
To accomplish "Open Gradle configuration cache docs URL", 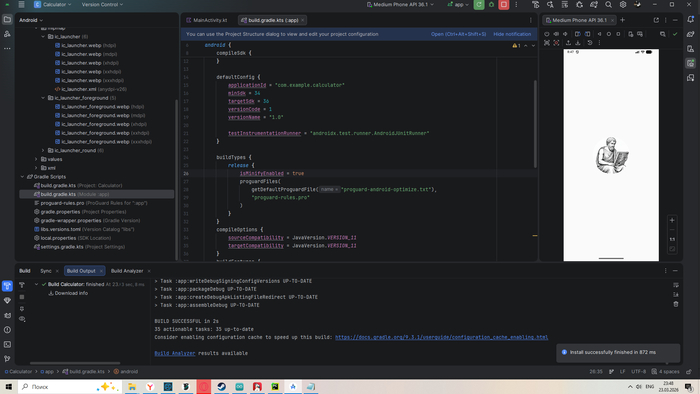I will coord(442,337).
